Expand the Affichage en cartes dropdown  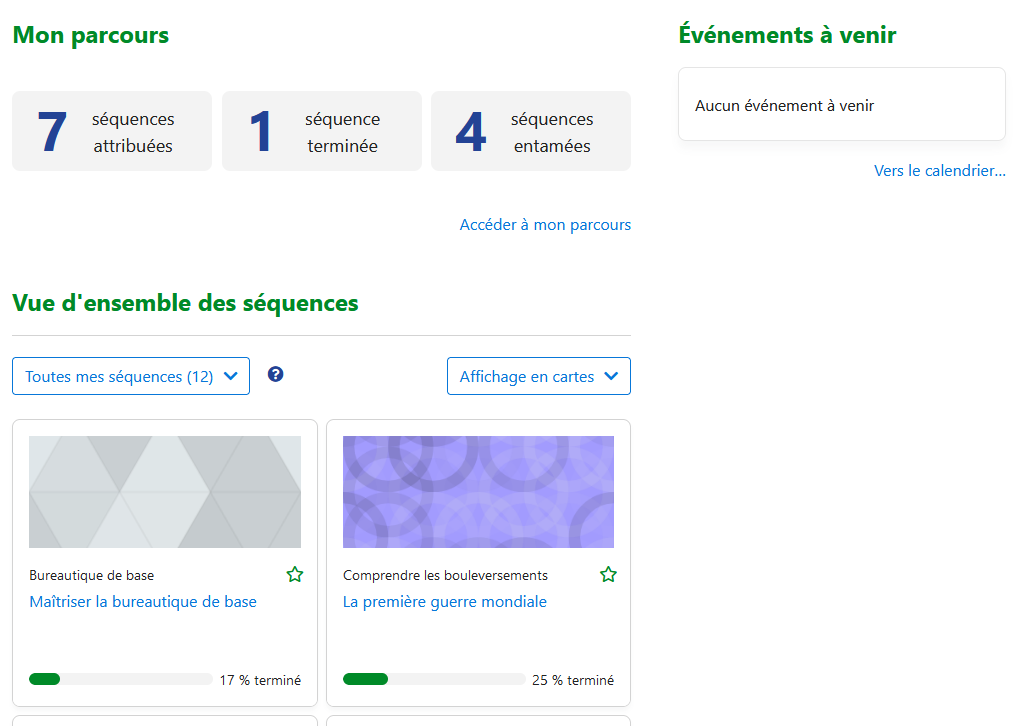pos(538,377)
